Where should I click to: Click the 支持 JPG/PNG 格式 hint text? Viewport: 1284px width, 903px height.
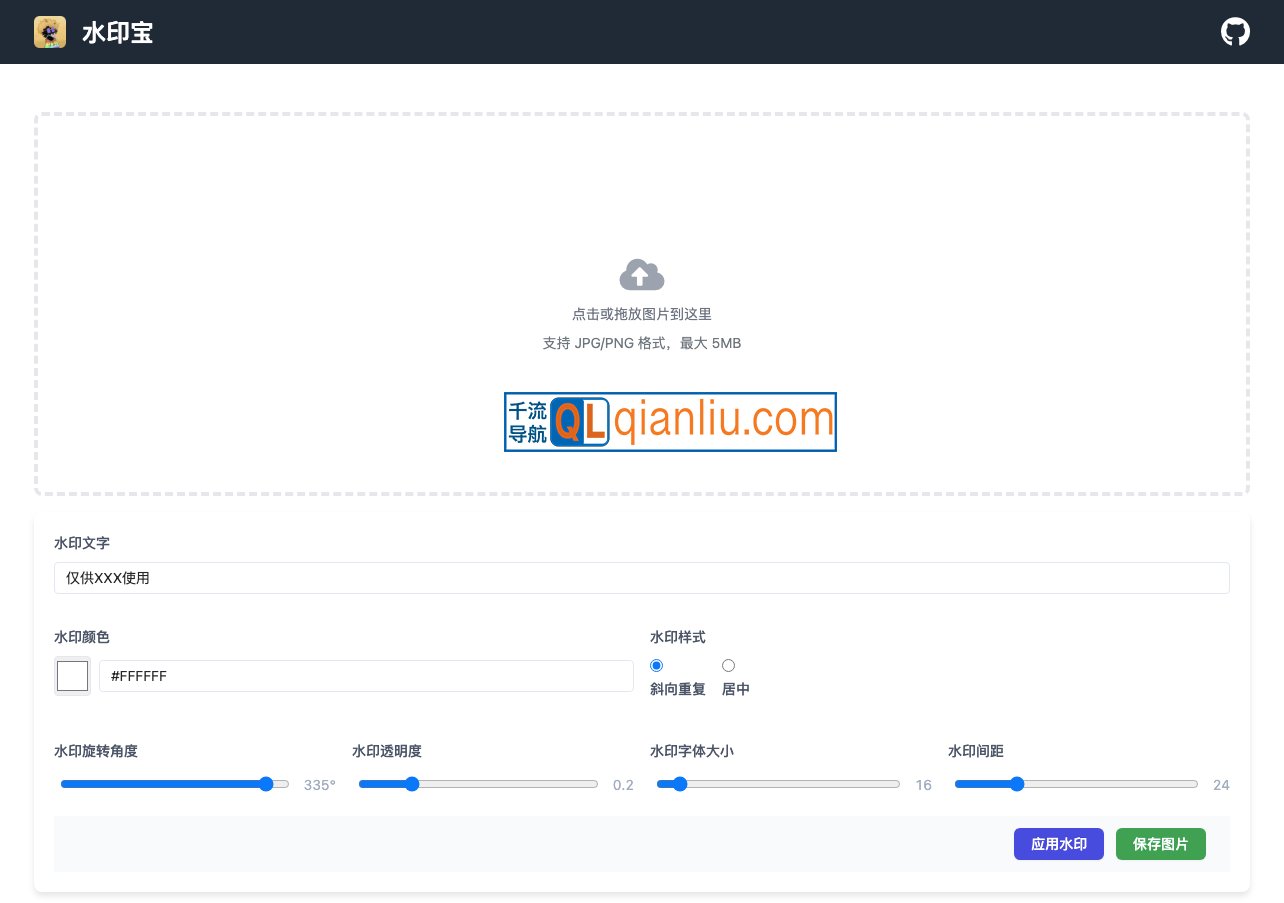642,343
